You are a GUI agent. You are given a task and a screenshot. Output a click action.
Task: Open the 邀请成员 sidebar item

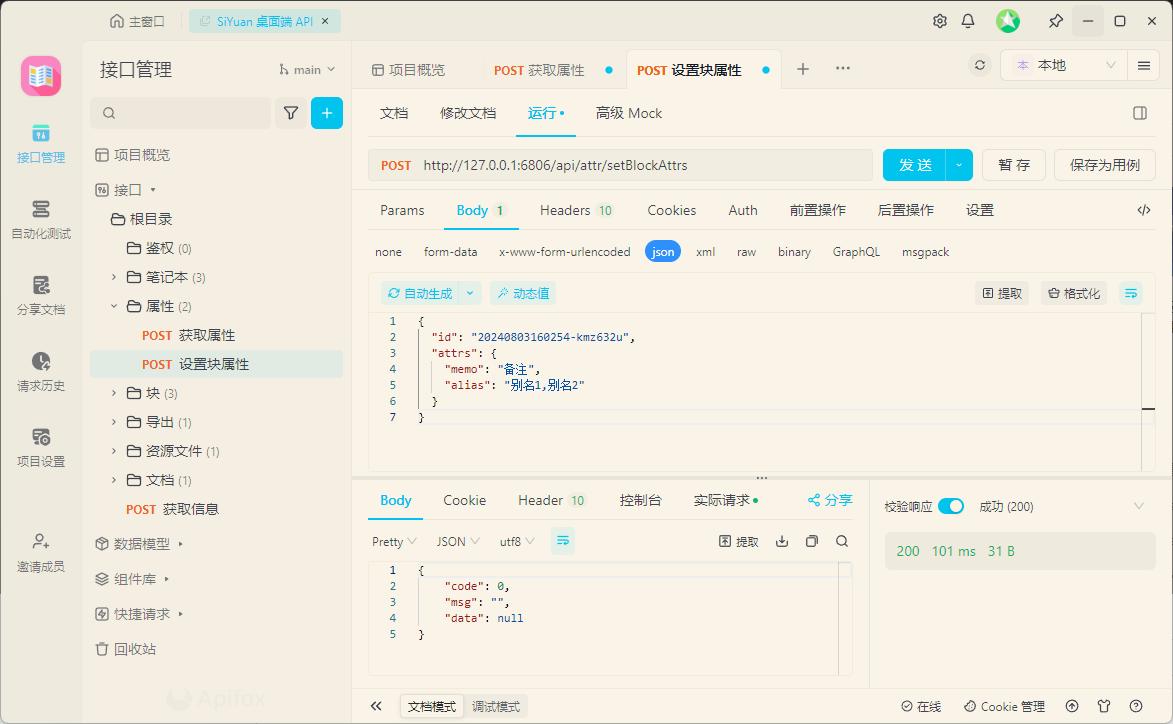click(x=40, y=553)
